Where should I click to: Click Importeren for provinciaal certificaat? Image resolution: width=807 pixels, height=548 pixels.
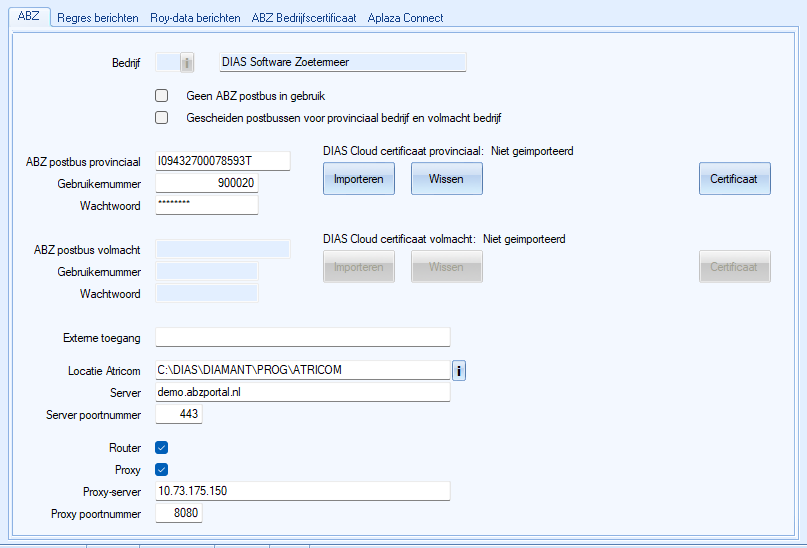point(359,179)
